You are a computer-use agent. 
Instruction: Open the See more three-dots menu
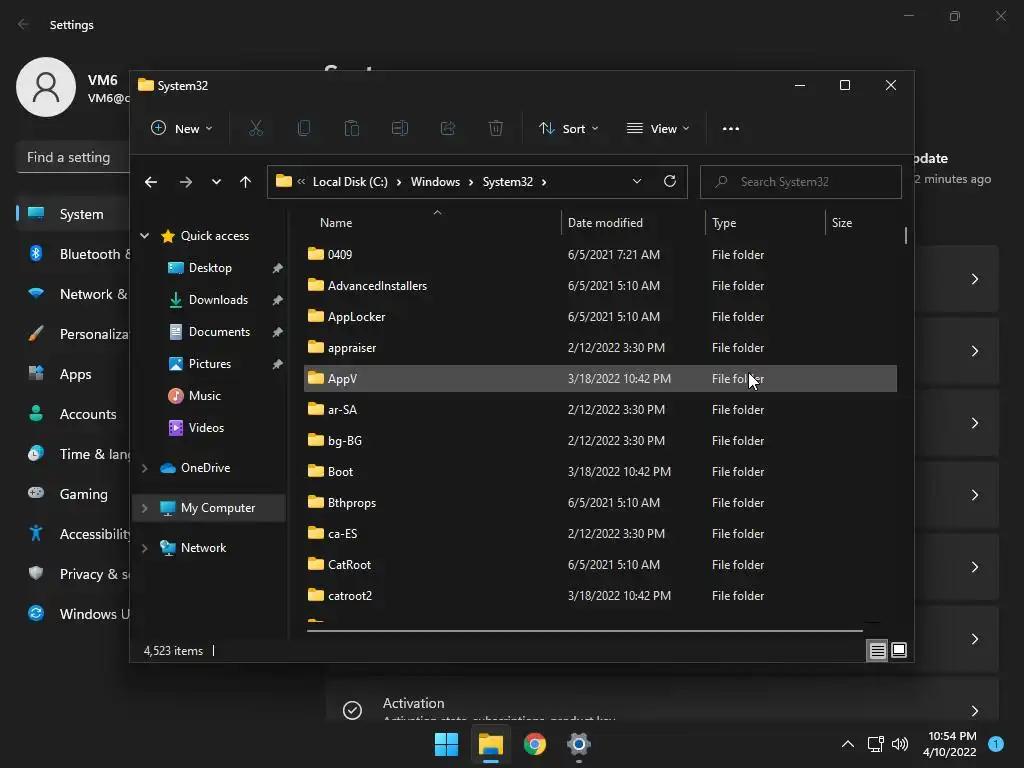pos(731,129)
